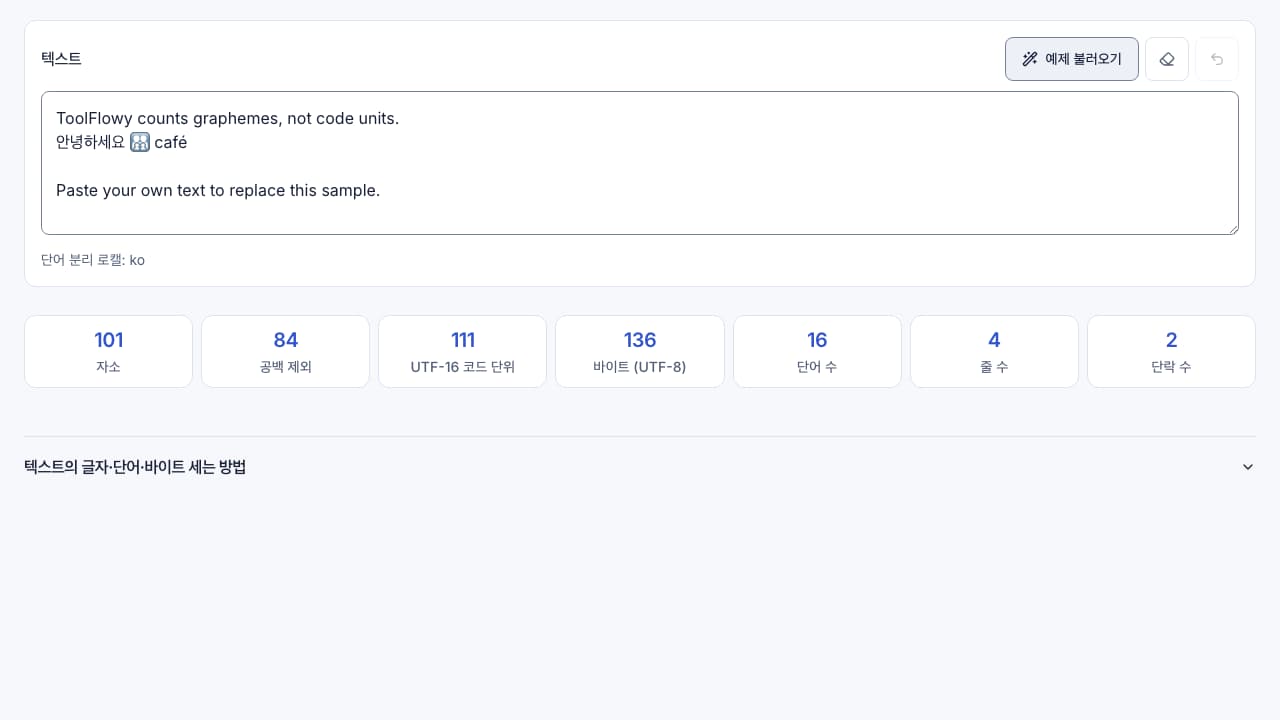Click the undo arrow icon
This screenshot has width=1280, height=720.
[1217, 59]
